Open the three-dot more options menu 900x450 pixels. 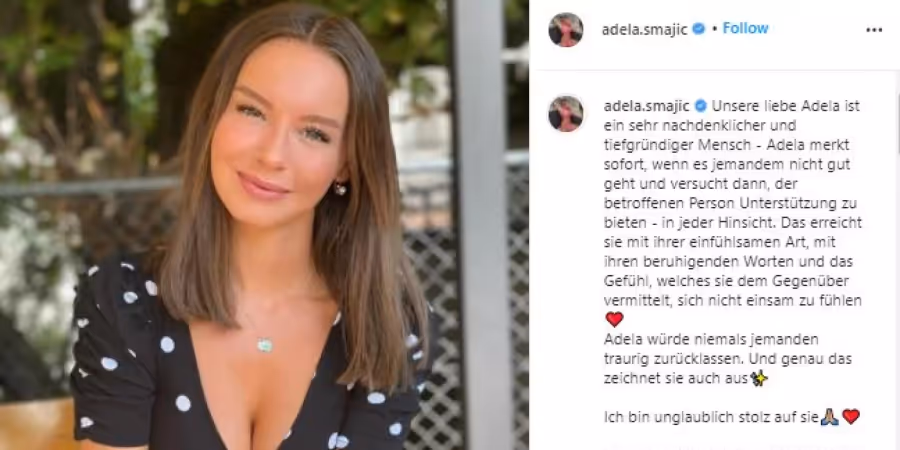(874, 30)
